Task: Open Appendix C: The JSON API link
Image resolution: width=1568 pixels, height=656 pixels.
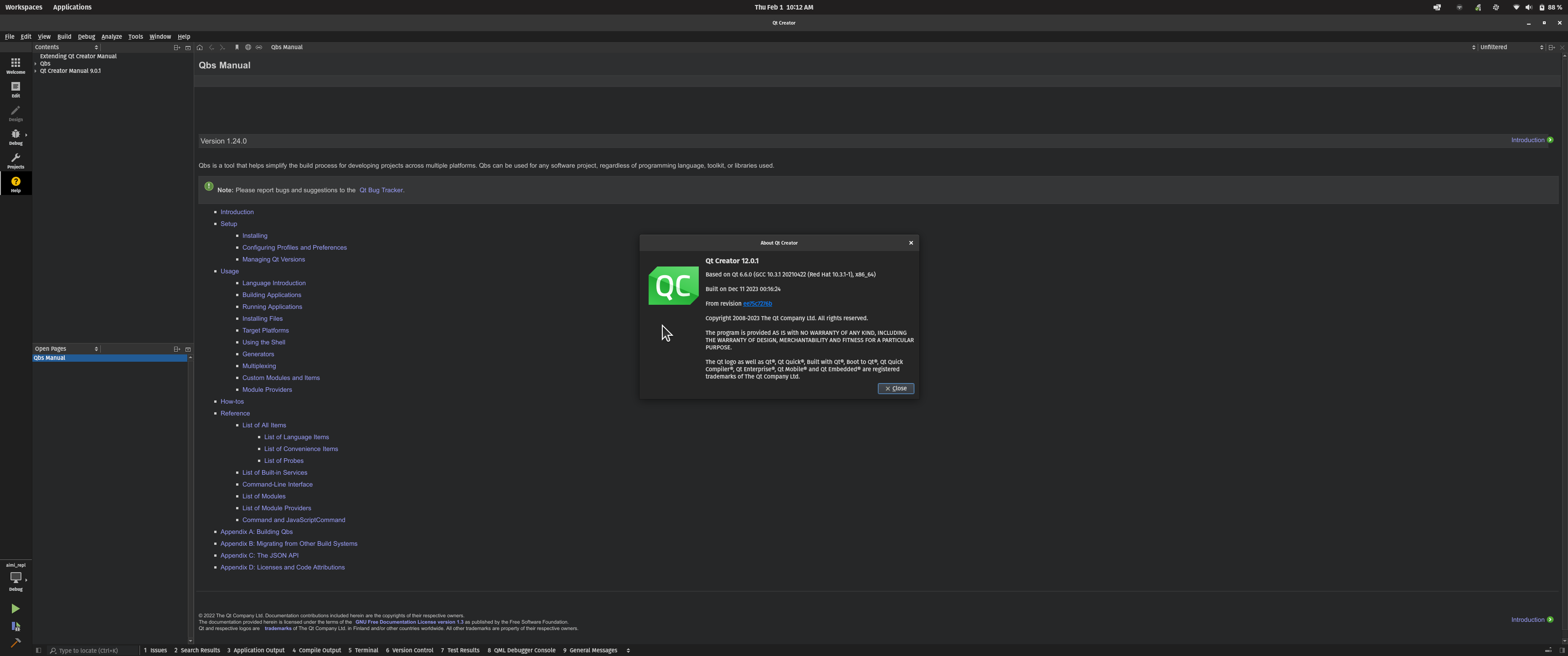Action: pyautogui.click(x=259, y=556)
